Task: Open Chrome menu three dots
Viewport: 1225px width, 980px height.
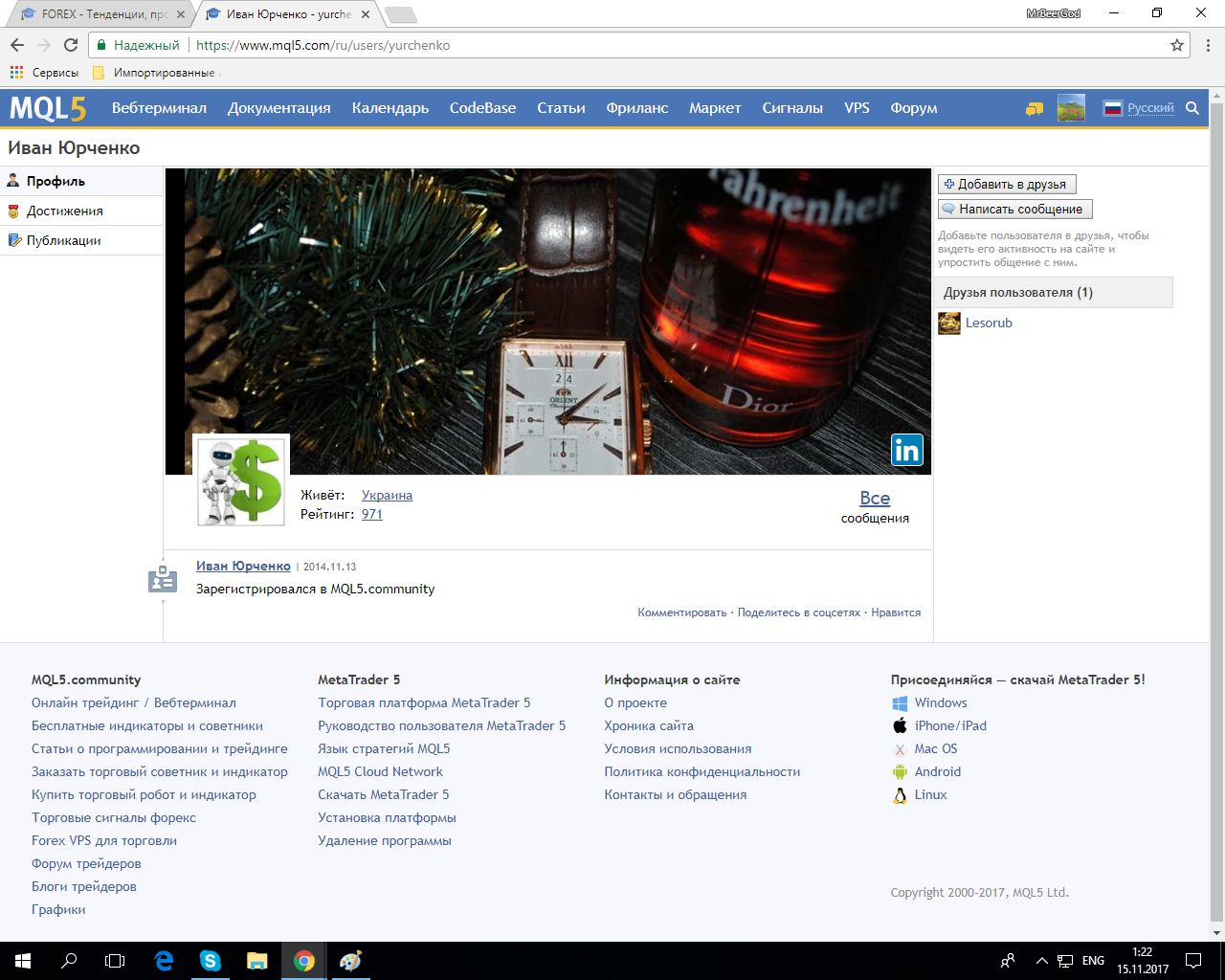Action: 1209,45
